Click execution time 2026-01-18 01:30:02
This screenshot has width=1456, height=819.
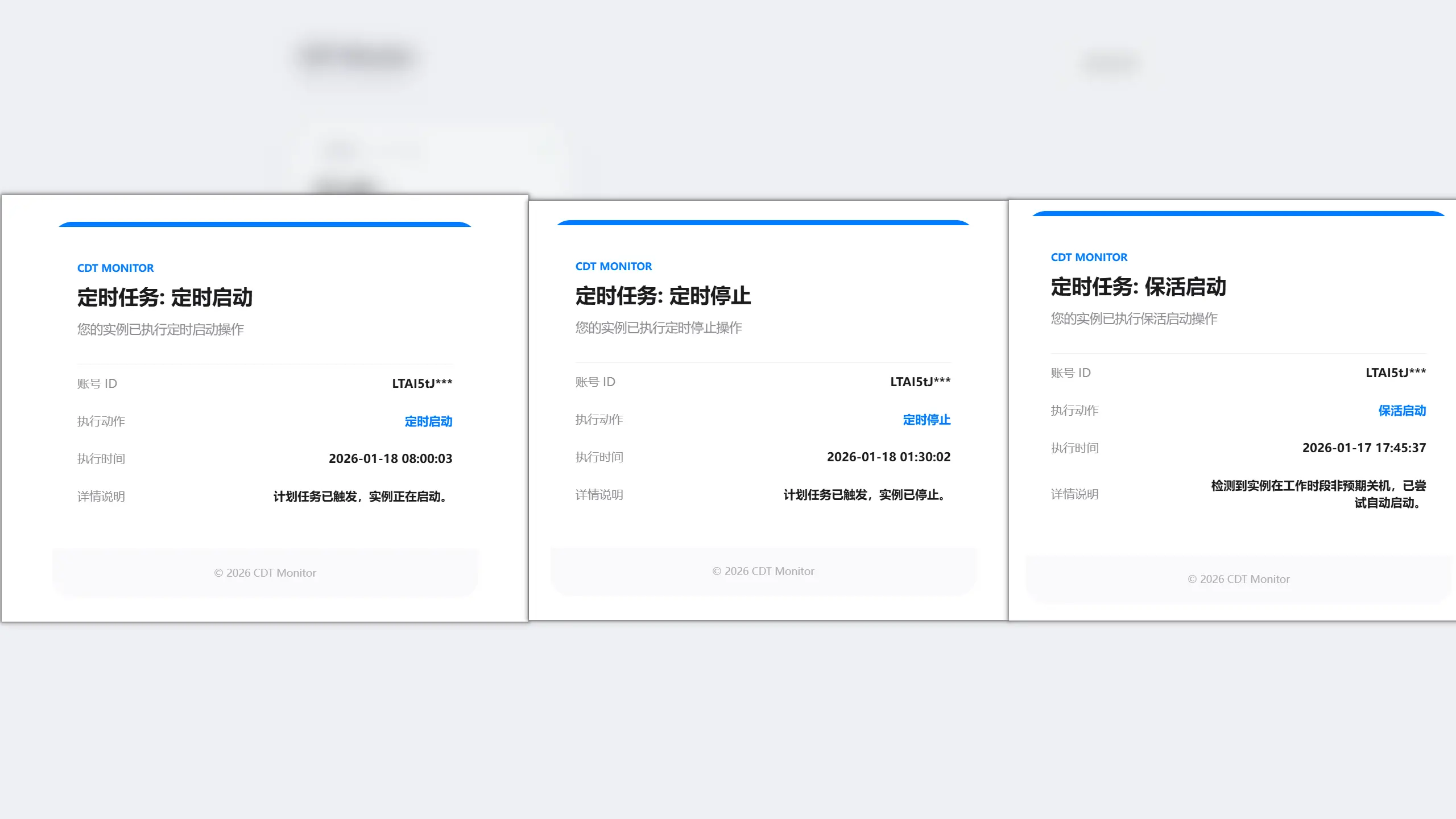click(889, 456)
